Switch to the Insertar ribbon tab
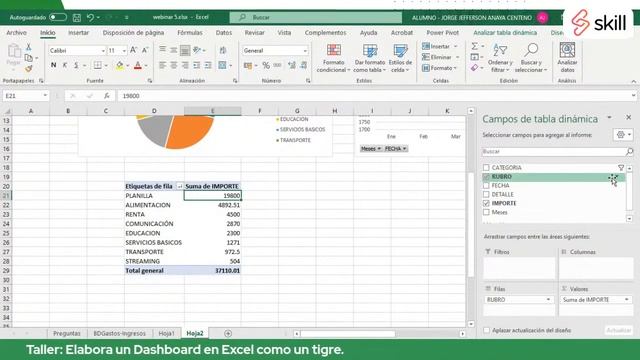 click(x=78, y=33)
